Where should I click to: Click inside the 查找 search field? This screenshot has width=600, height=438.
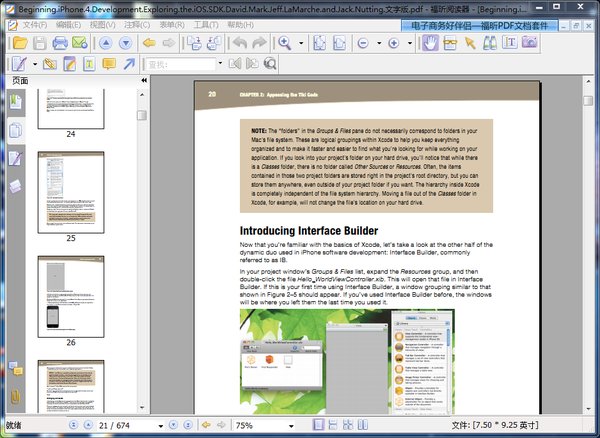(x=180, y=64)
